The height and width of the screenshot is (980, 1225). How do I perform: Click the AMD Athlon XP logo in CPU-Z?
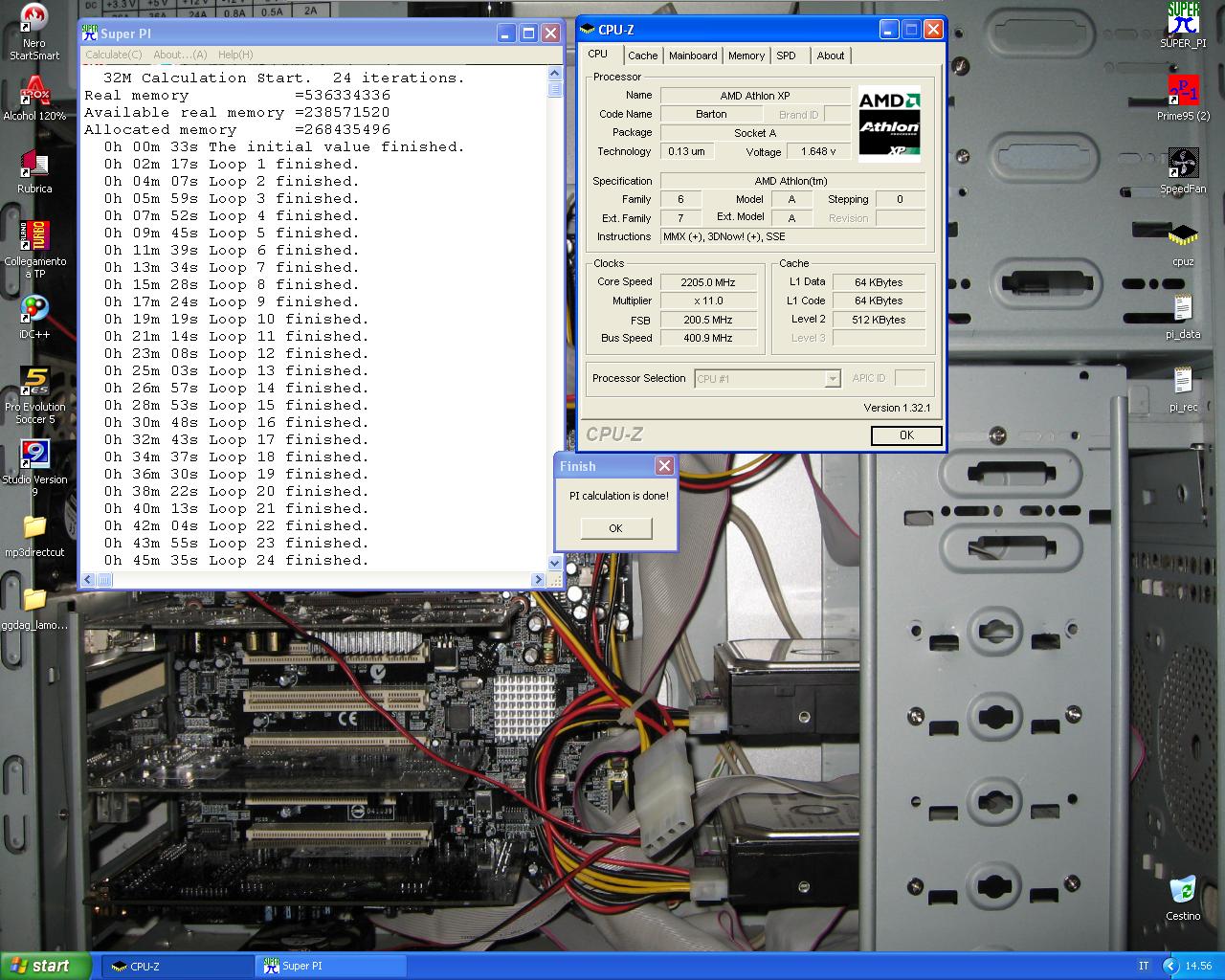pyautogui.click(x=889, y=123)
